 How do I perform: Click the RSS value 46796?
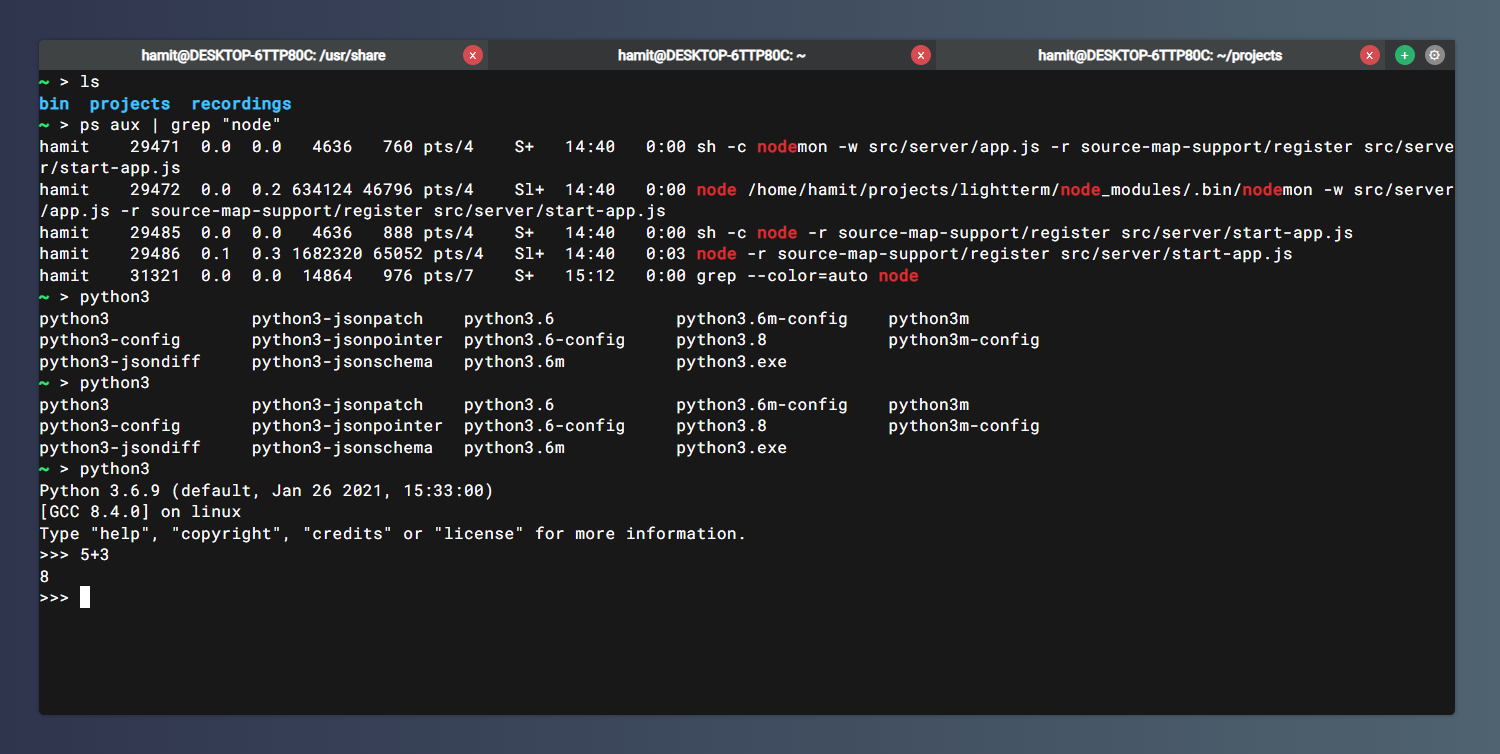388,190
